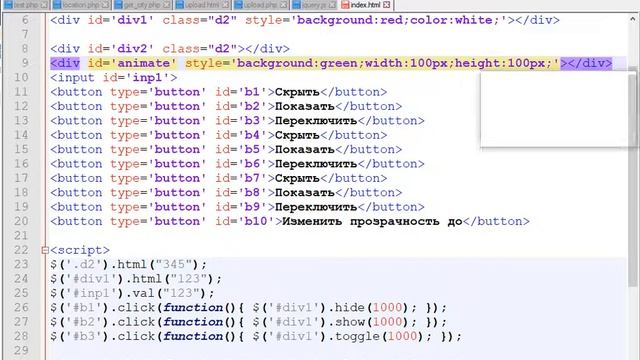Open the get_city.php tab

tap(142, 5)
